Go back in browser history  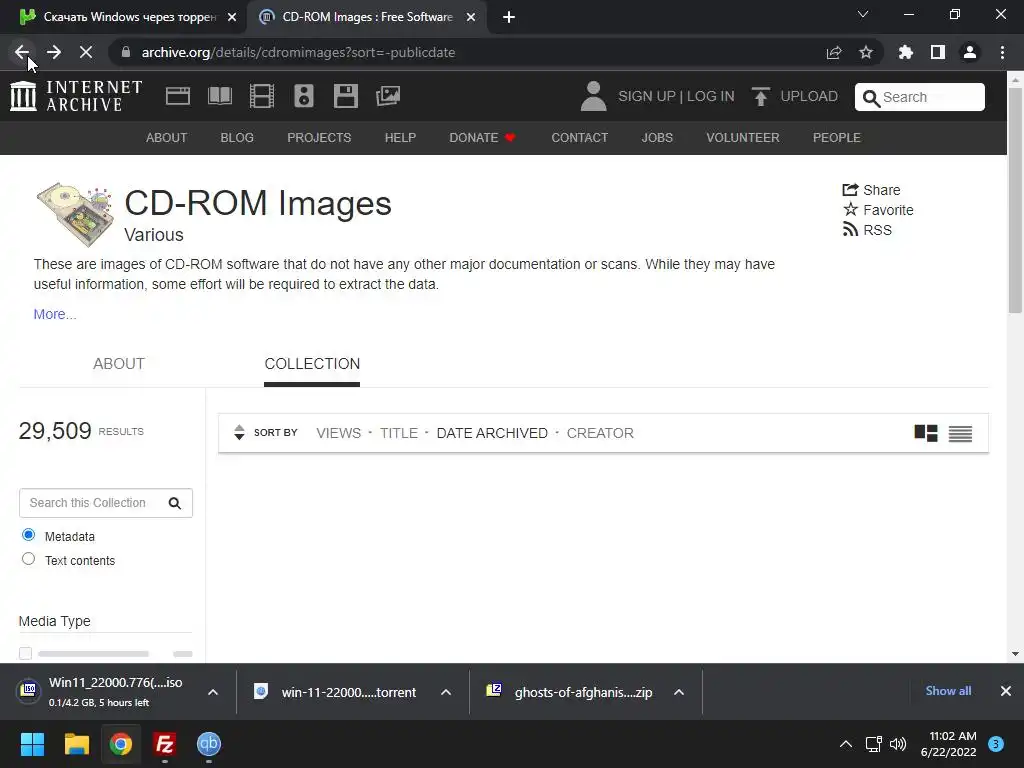(22, 52)
